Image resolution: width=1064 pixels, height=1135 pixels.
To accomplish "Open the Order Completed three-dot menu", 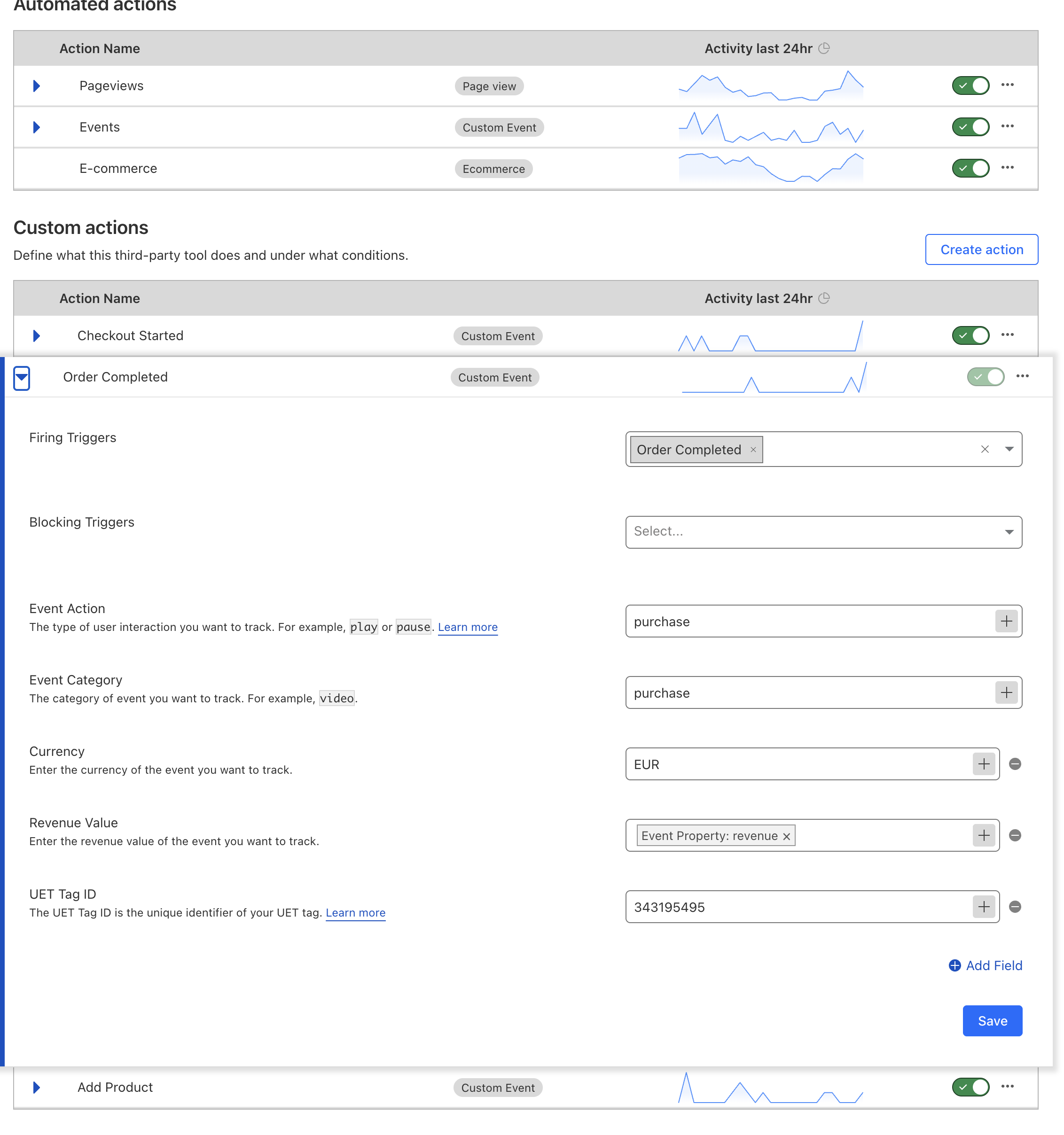I will coord(1022,376).
